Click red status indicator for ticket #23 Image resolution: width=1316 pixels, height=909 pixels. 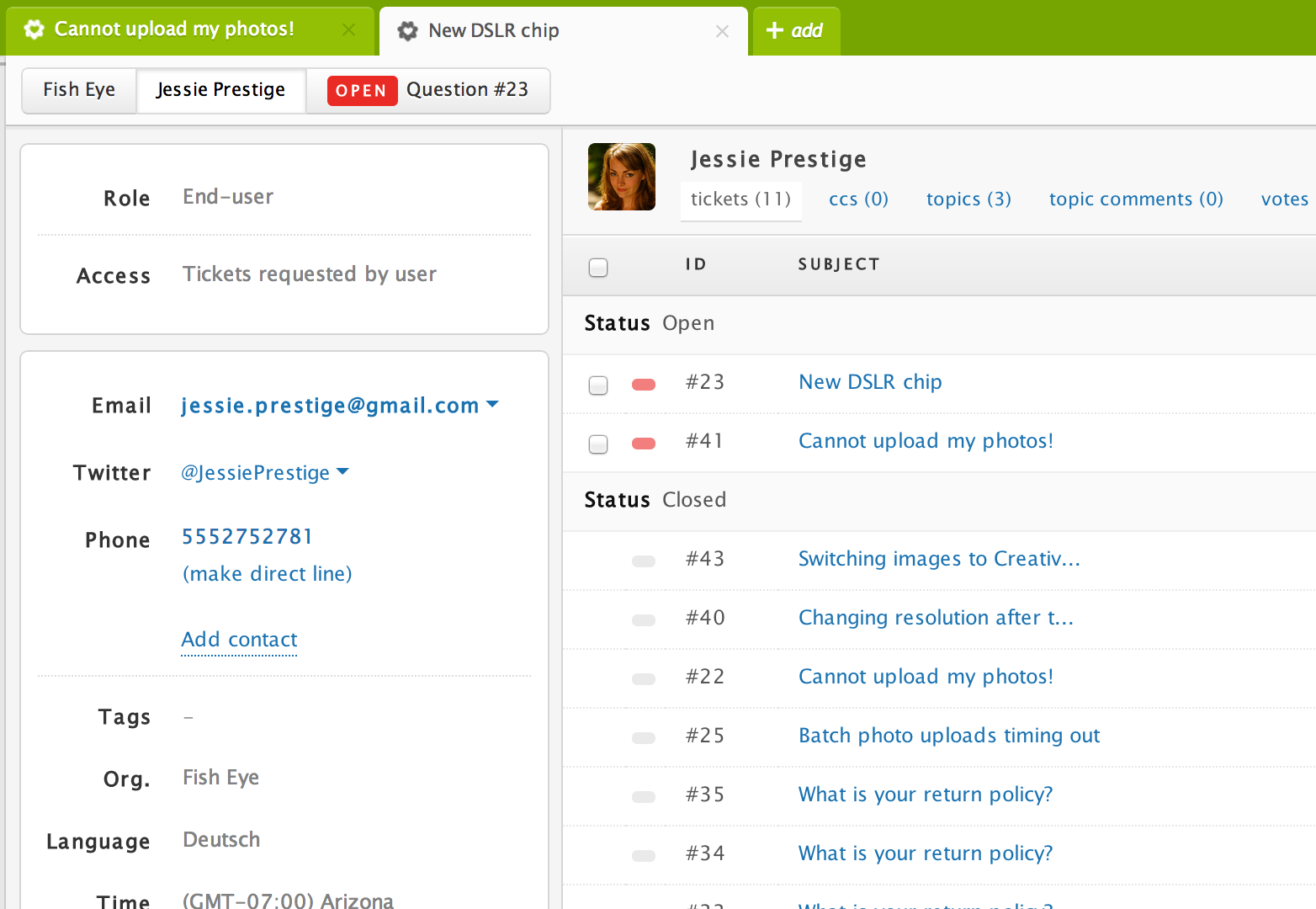click(x=644, y=385)
